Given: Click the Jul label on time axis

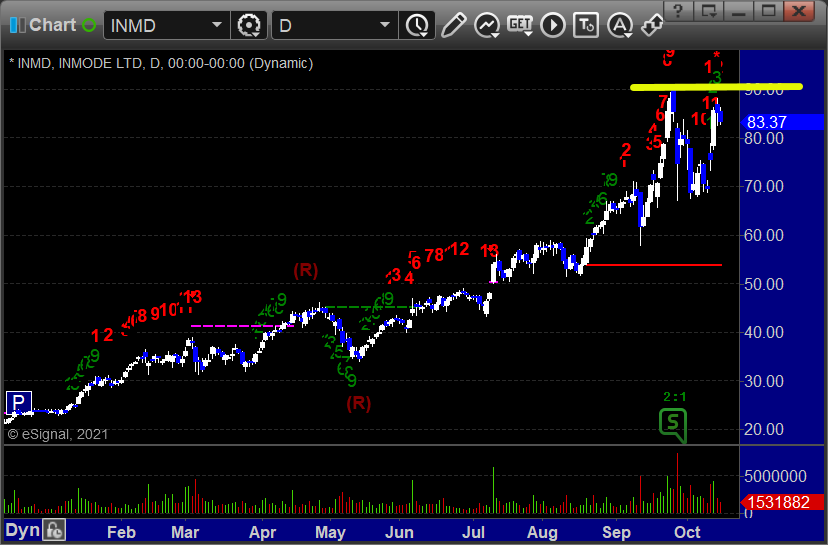Looking at the screenshot, I should coord(473,532).
